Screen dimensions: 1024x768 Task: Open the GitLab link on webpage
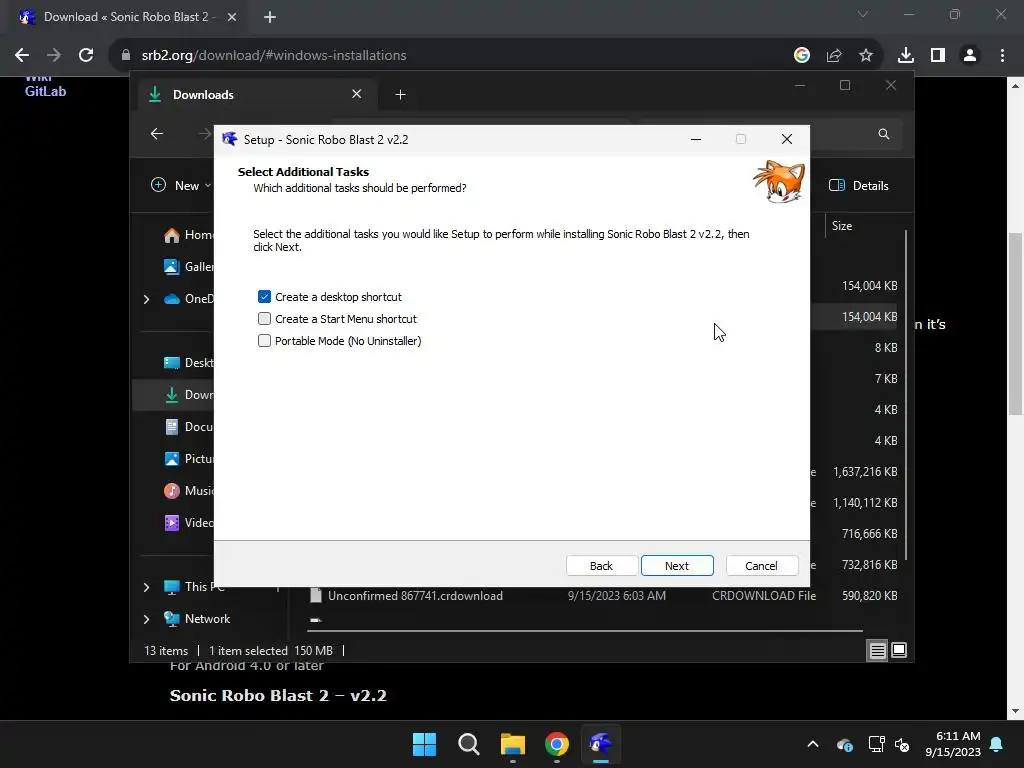(45, 91)
